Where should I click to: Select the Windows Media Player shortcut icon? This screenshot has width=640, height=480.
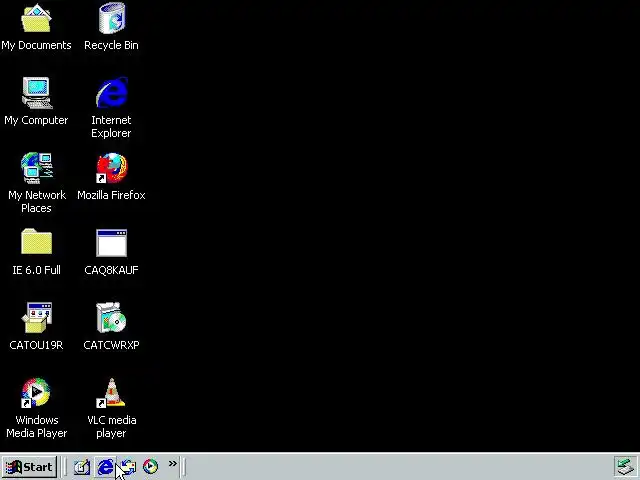click(36, 393)
